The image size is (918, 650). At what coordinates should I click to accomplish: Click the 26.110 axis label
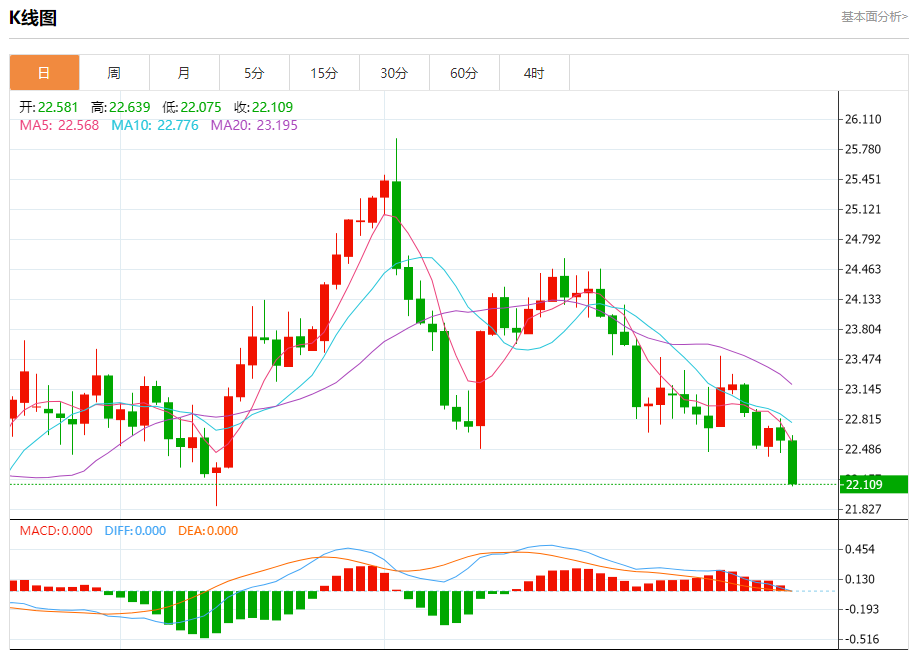pyautogui.click(x=863, y=119)
